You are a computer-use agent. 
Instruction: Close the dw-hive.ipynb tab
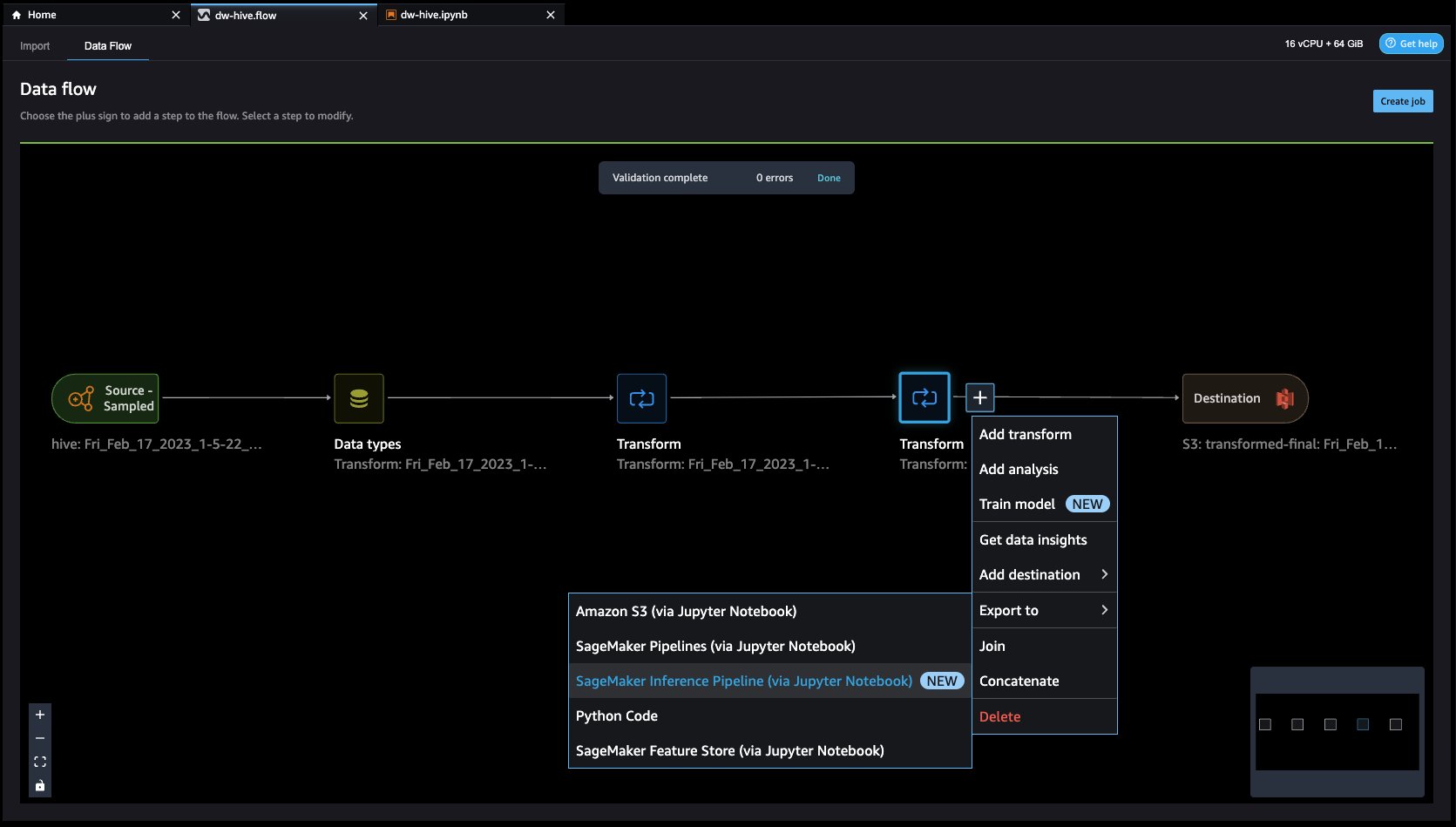[551, 15]
